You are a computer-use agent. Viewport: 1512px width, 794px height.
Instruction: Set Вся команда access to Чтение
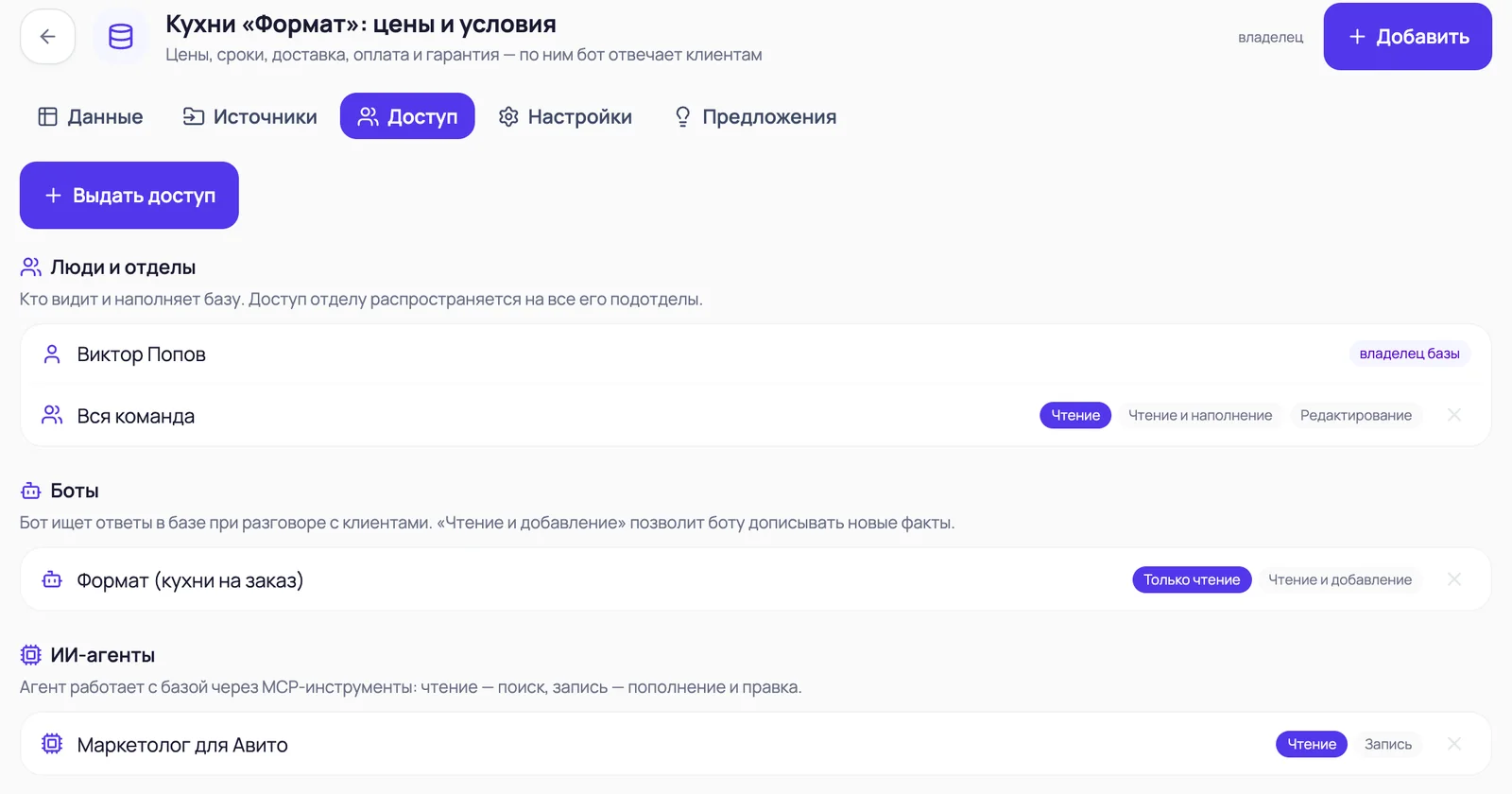pos(1075,415)
